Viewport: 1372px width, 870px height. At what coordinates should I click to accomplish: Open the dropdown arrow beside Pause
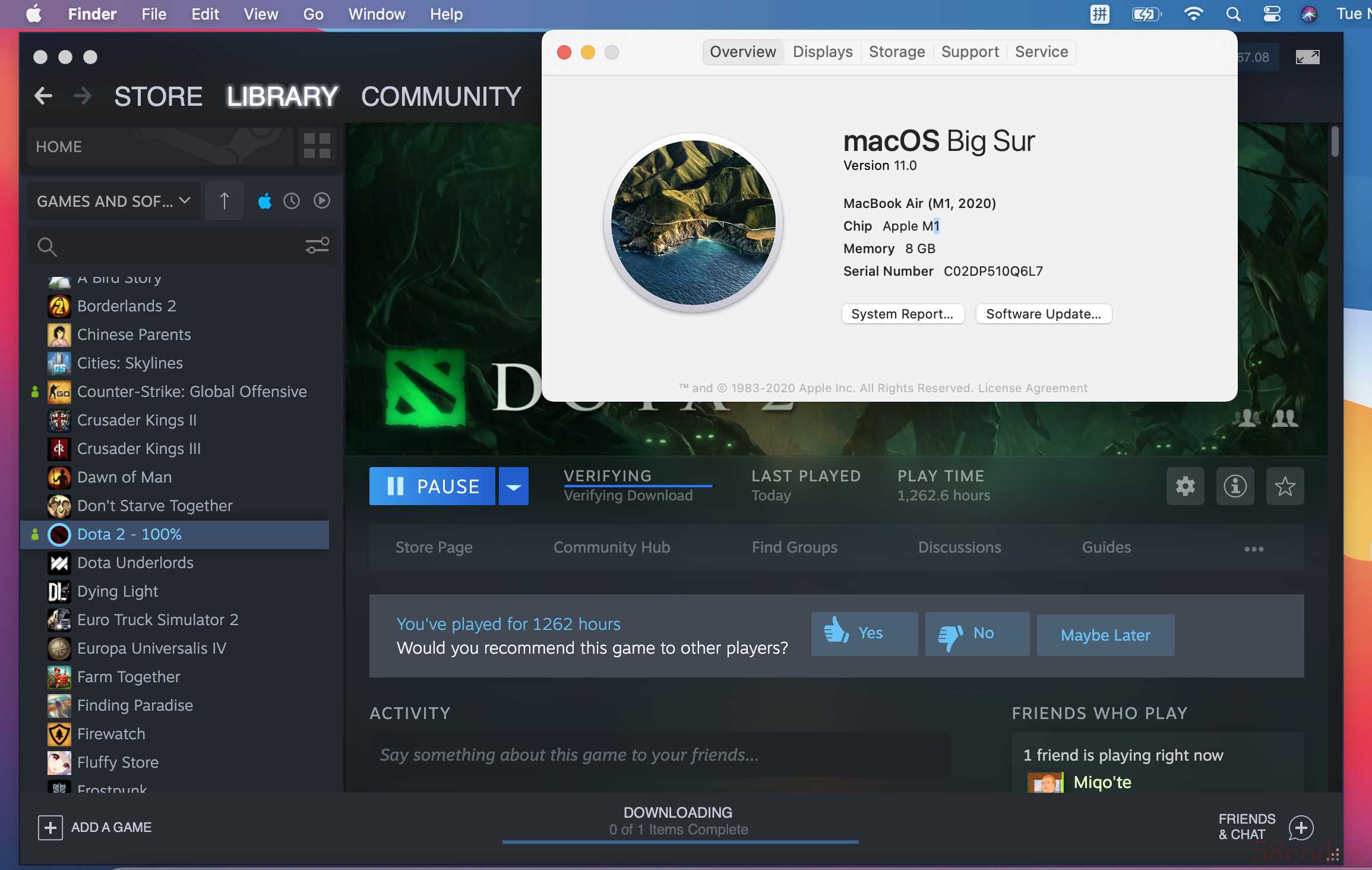click(513, 486)
